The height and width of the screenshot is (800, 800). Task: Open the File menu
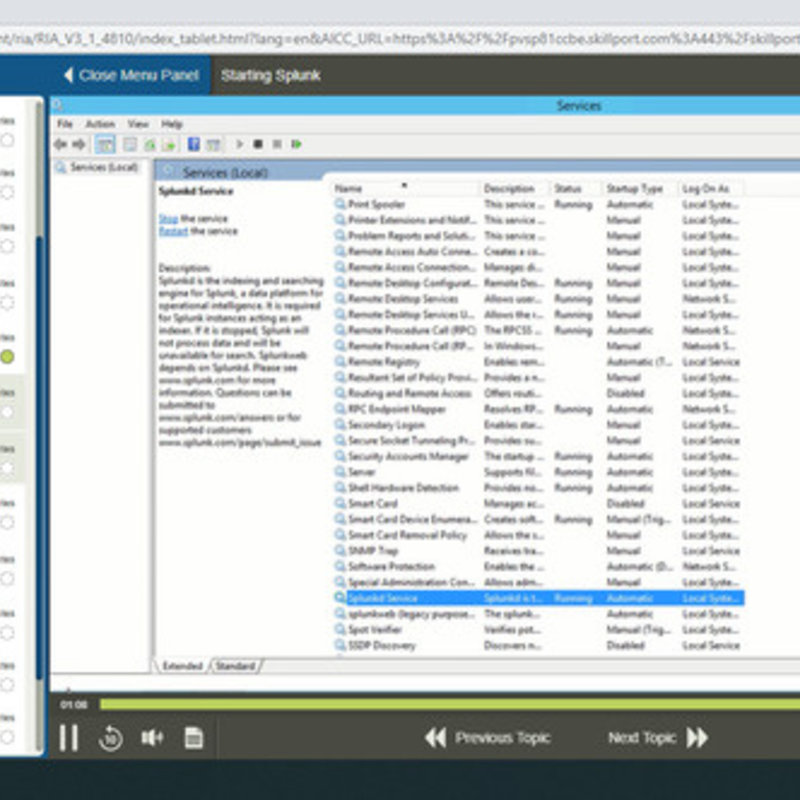point(65,124)
